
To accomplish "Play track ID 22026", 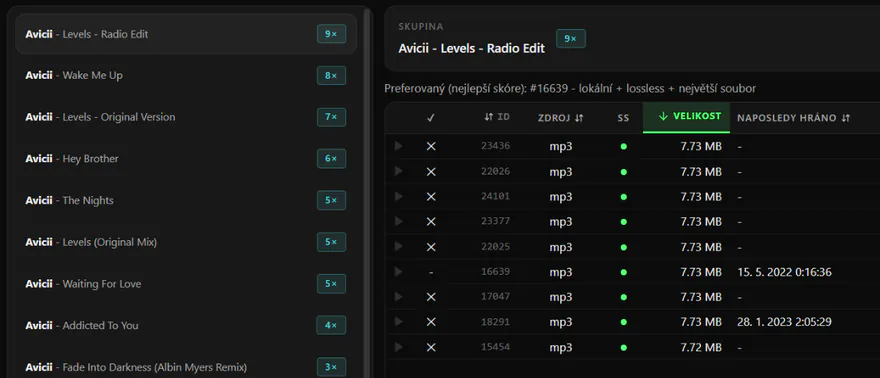I will coord(398,171).
